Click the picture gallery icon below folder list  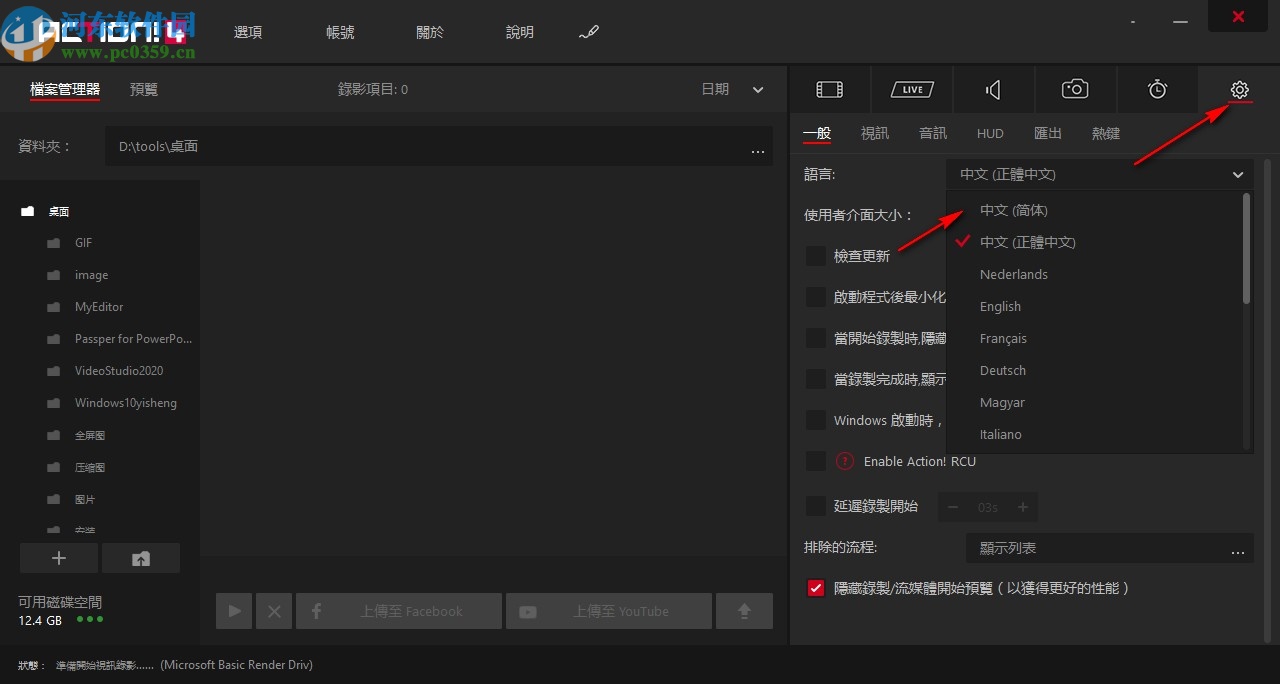[x=141, y=558]
